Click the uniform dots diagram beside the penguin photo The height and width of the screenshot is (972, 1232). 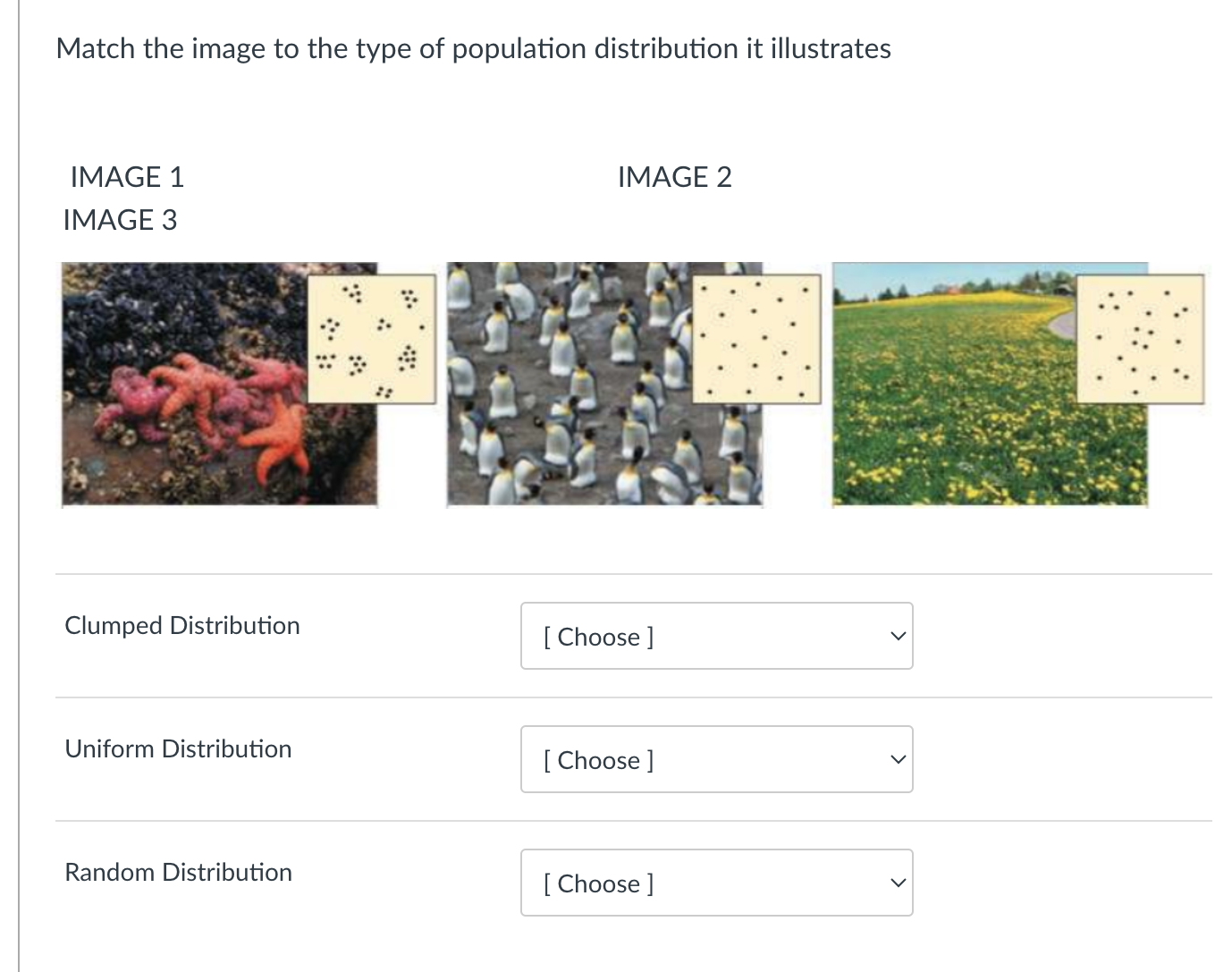pos(755,337)
